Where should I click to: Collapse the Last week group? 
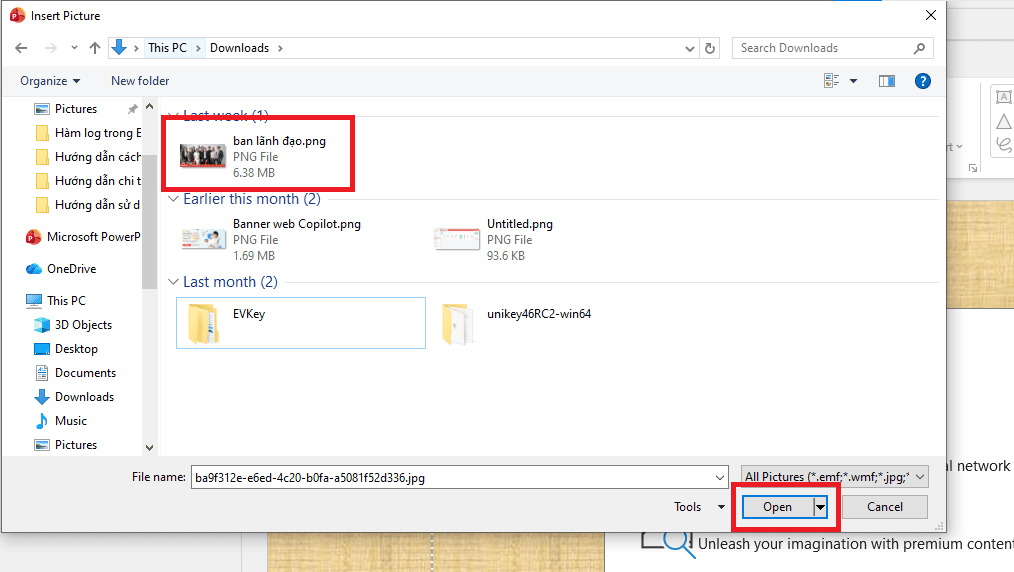click(173, 116)
